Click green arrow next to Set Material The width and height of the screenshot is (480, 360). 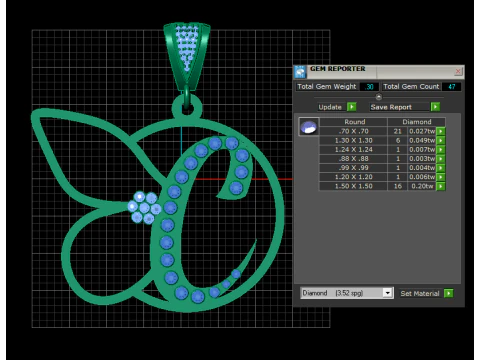[x=449, y=293]
